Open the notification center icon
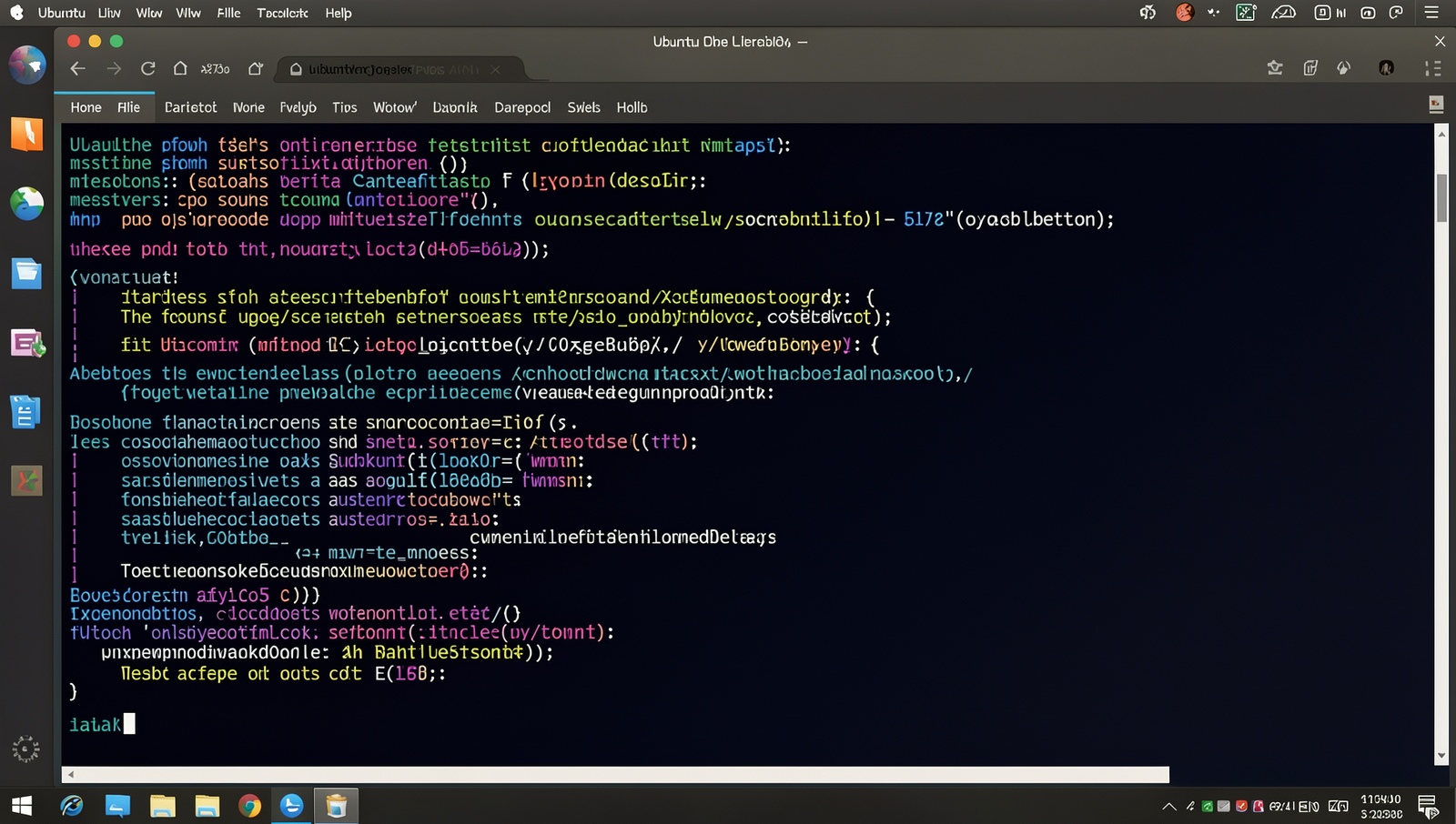The width and height of the screenshot is (1456, 824). pos(1428,807)
